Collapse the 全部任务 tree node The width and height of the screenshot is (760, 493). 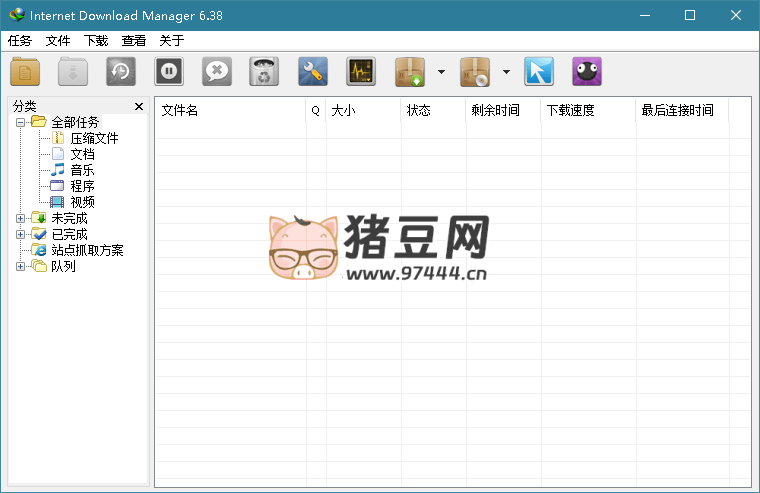click(21, 122)
